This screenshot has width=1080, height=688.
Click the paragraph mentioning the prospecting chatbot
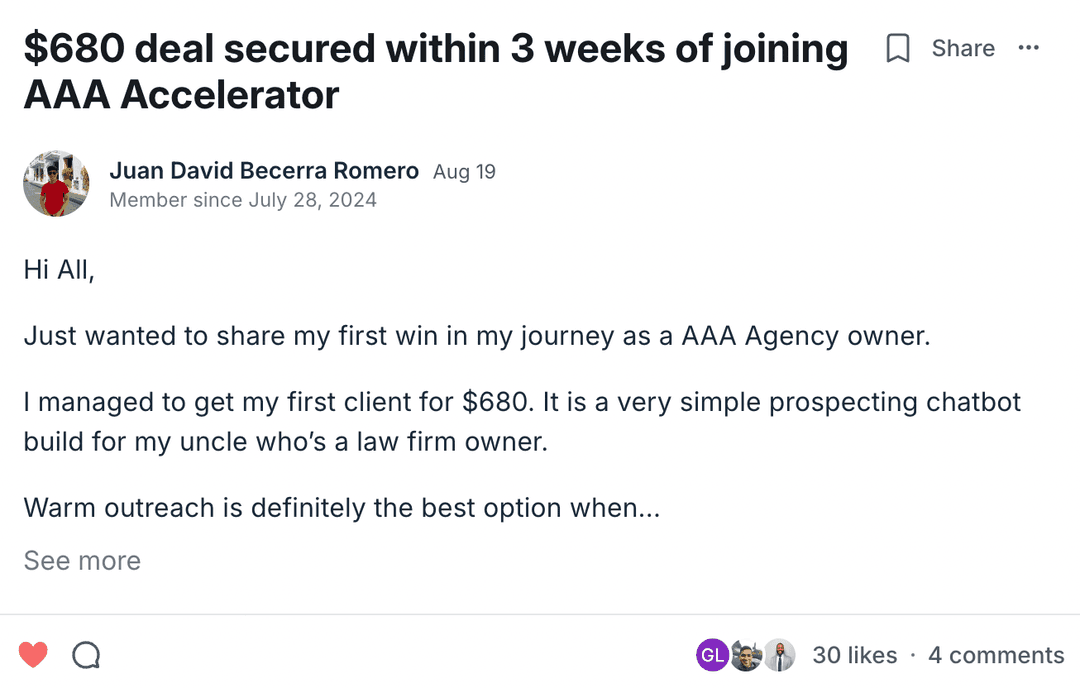[x=522, y=421]
